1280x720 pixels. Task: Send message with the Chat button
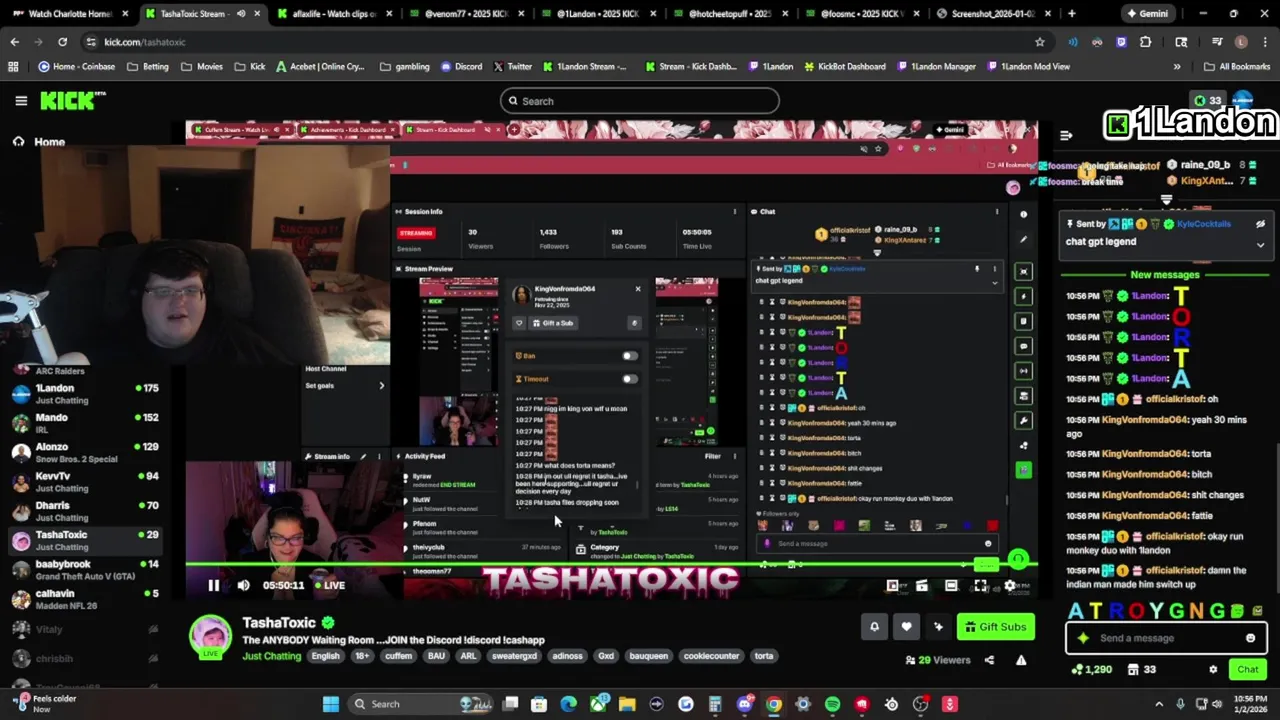click(1248, 670)
